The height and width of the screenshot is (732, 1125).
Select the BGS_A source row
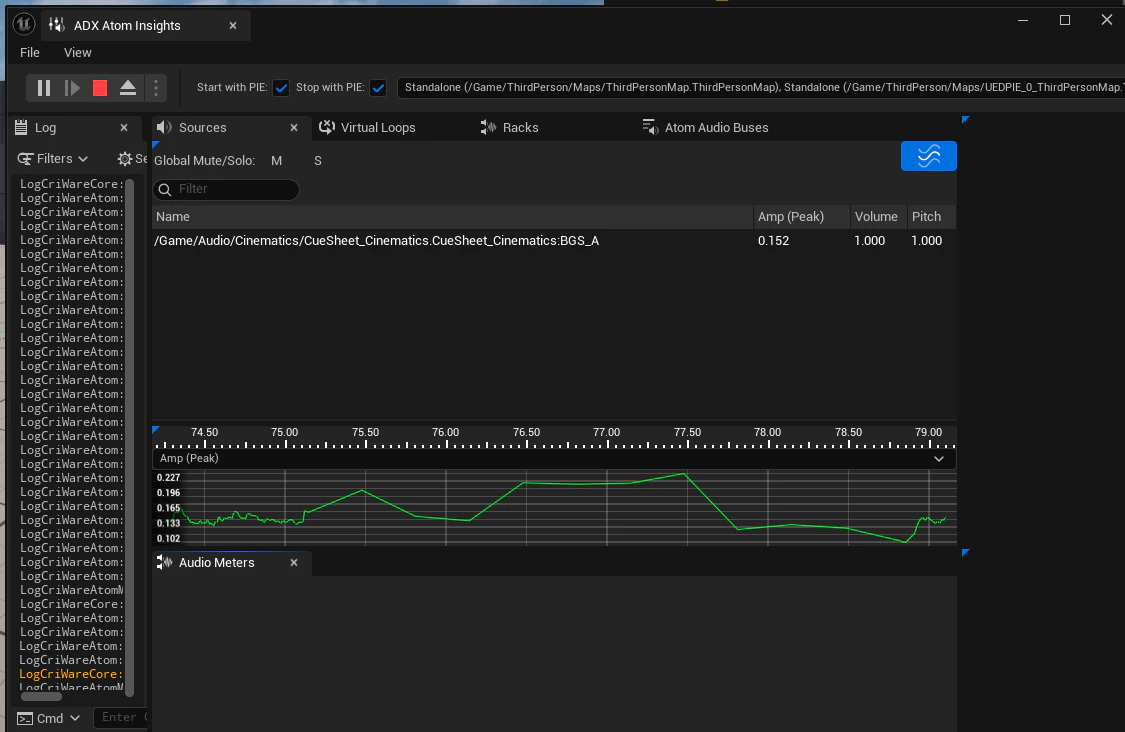tap(554, 240)
